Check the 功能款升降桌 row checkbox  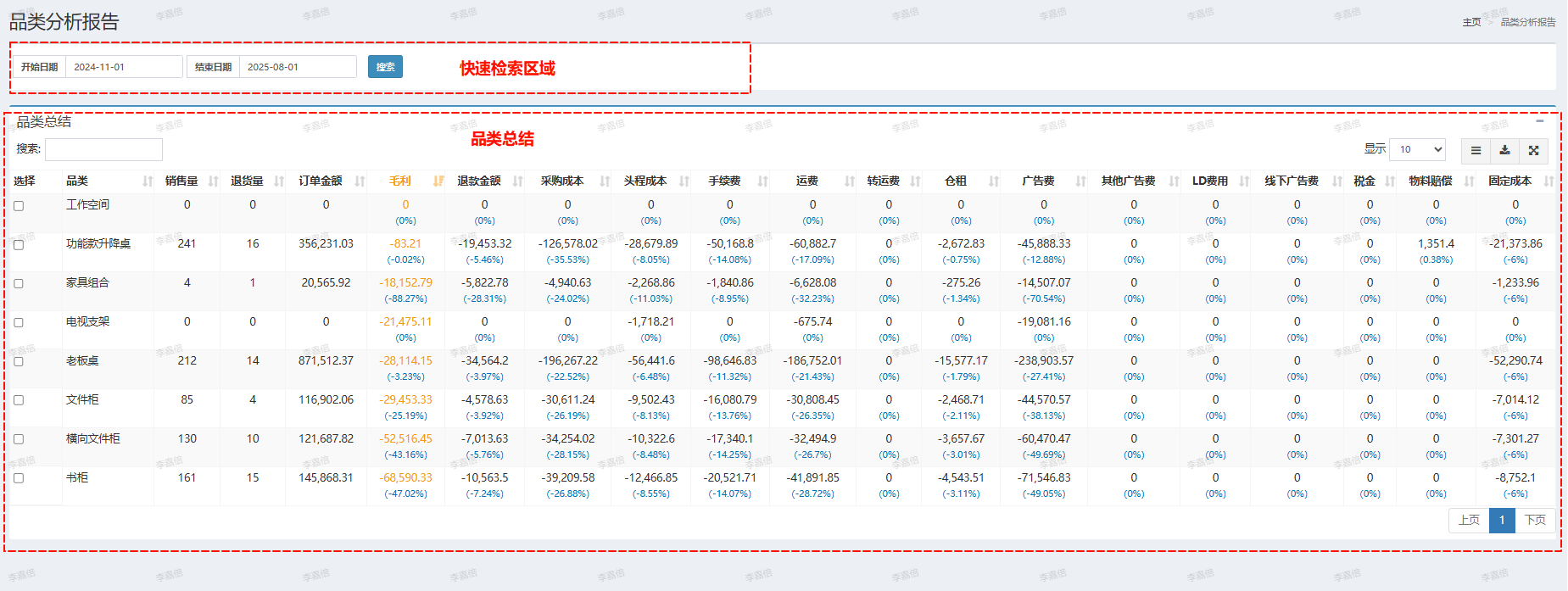pos(19,245)
